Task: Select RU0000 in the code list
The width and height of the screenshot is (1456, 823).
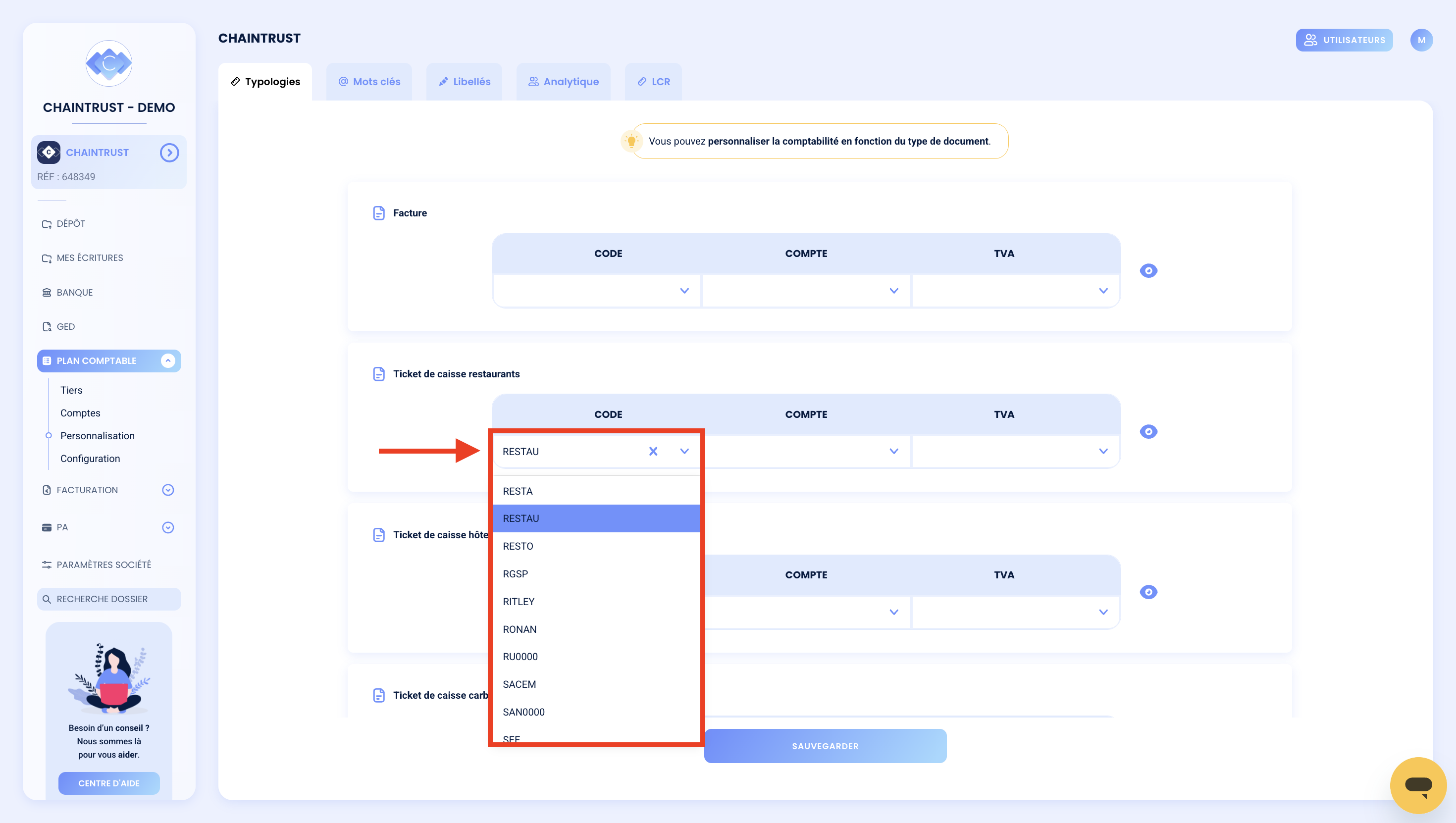Action: point(596,657)
